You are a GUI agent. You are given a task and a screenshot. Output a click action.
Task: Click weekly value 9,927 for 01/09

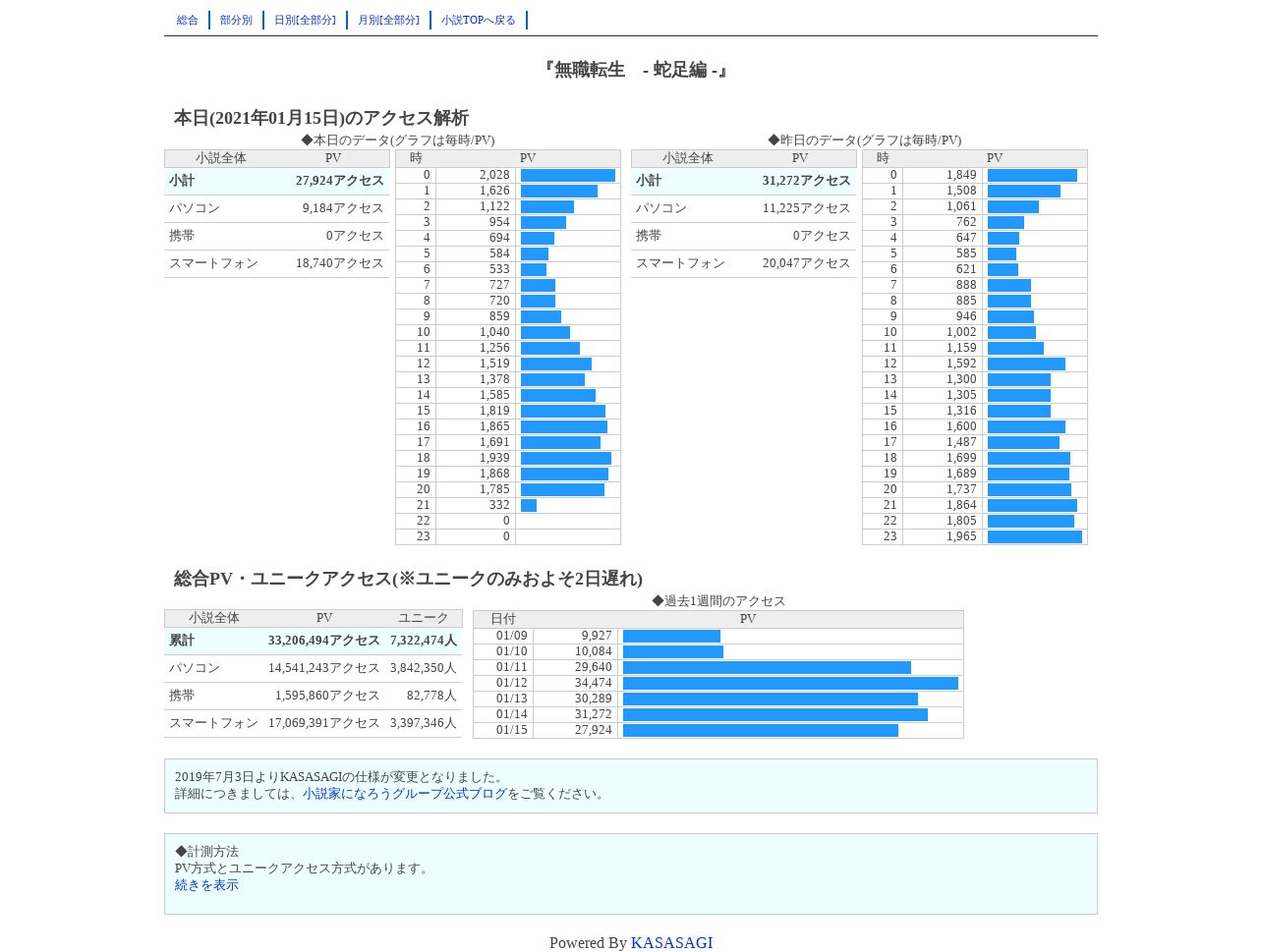[x=597, y=636]
